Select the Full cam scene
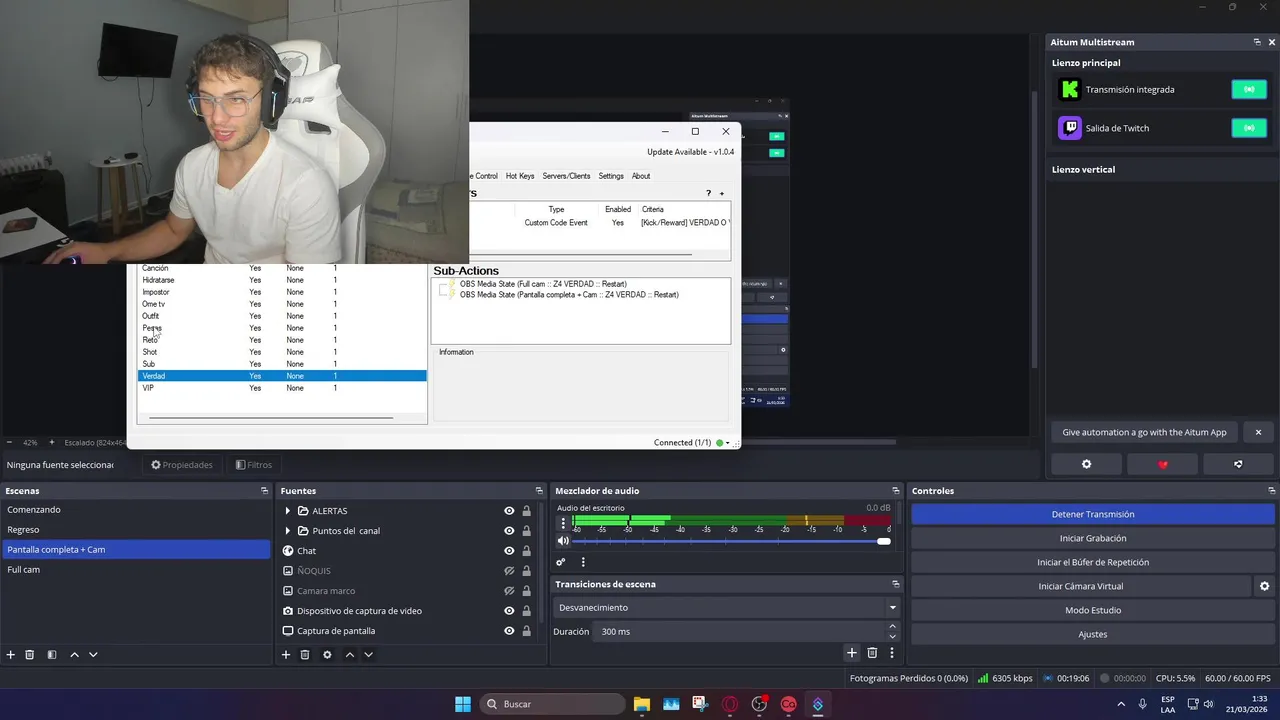Viewport: 1280px width, 720px height. (x=136, y=569)
